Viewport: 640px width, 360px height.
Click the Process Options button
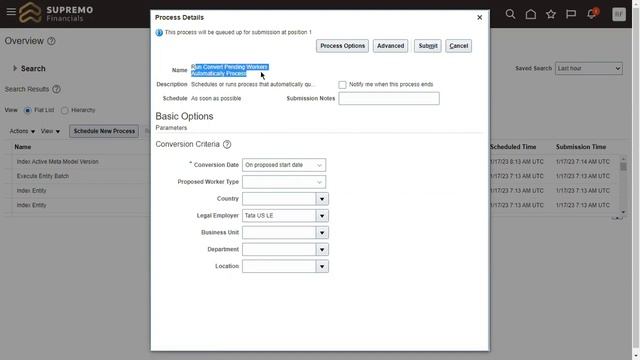[342, 46]
